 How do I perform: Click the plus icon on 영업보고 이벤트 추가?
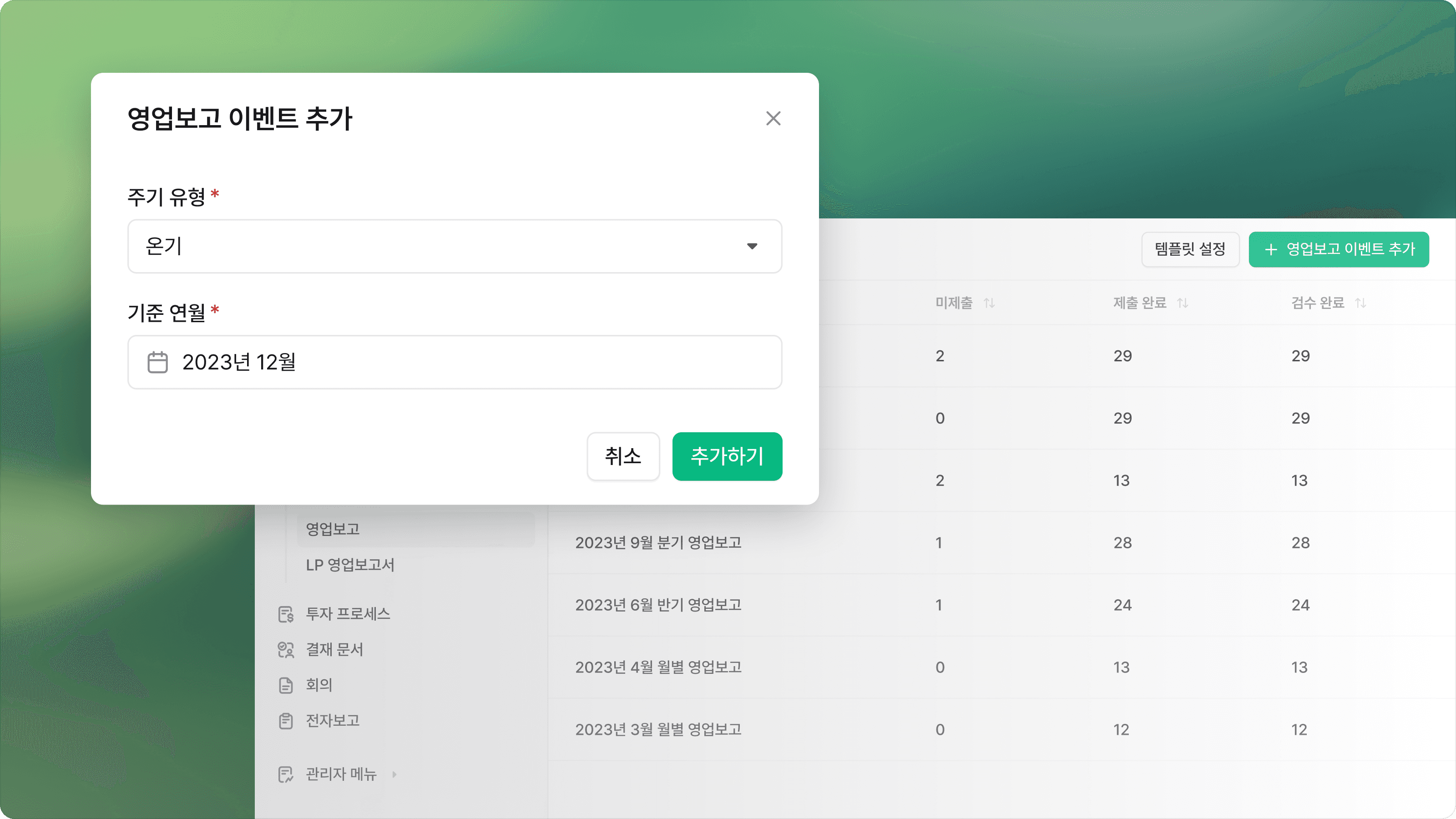click(1271, 249)
